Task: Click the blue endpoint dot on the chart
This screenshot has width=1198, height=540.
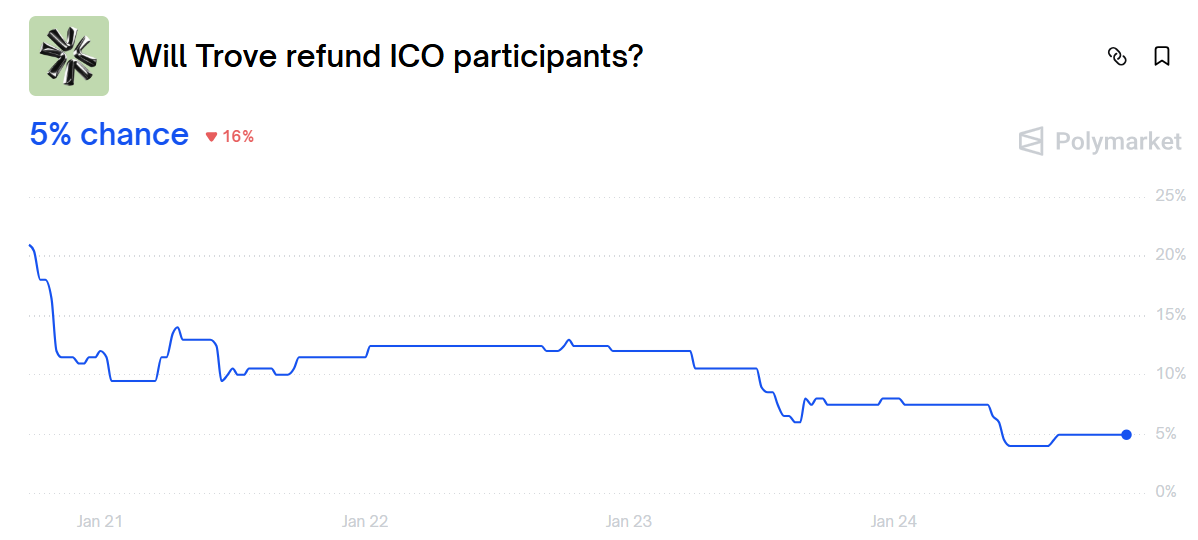Action: pyautogui.click(x=1127, y=435)
